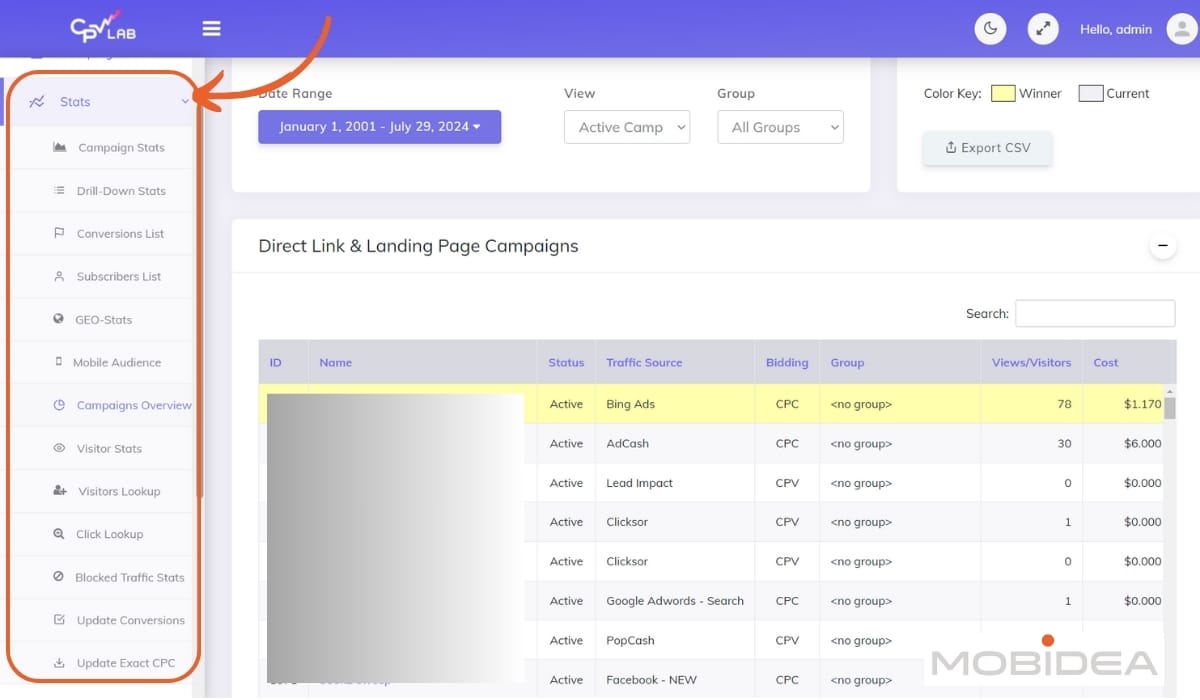
Task: Click the sidebar vertical scrollbar
Action: [x=200, y=300]
